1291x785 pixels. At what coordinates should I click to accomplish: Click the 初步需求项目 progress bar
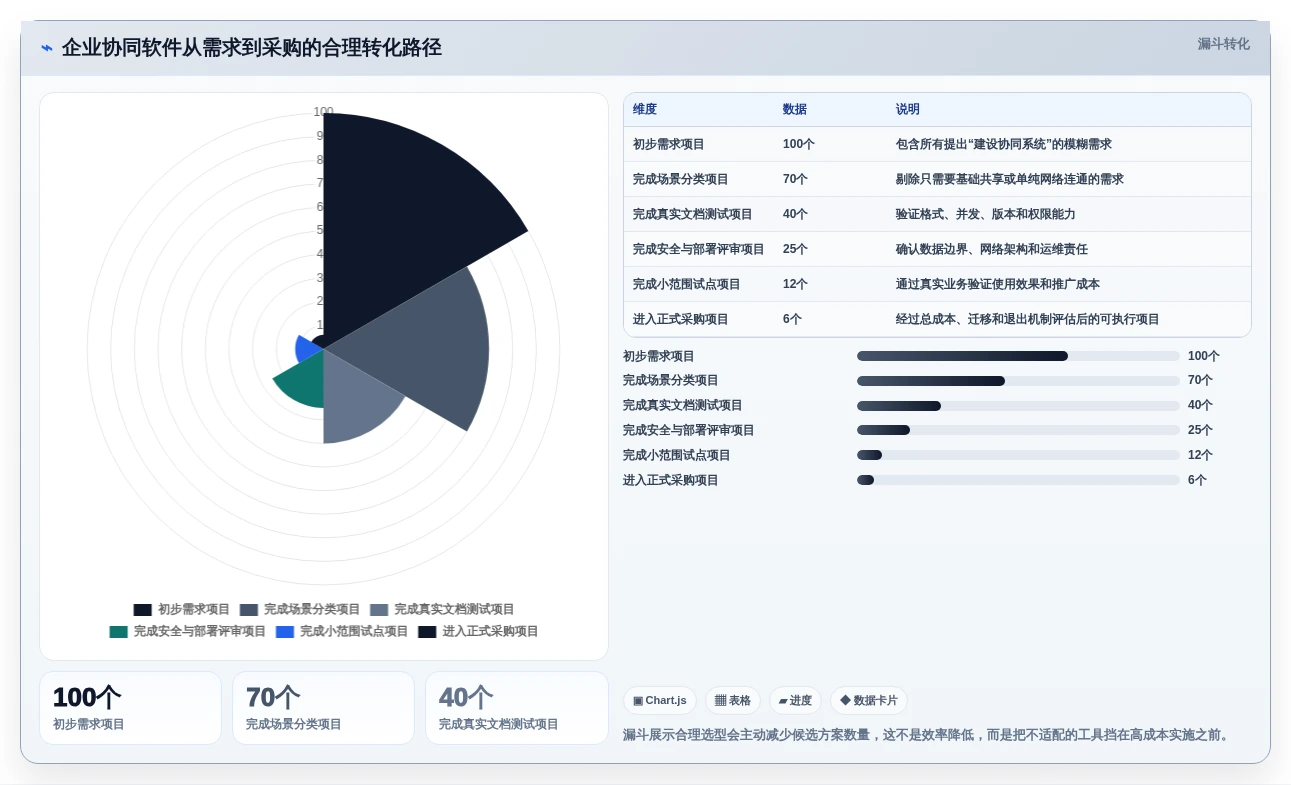point(1018,356)
